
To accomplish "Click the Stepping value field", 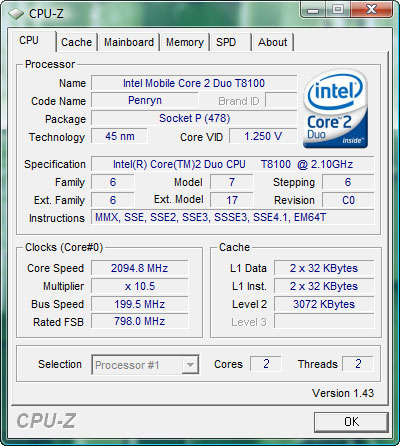I will (x=348, y=182).
